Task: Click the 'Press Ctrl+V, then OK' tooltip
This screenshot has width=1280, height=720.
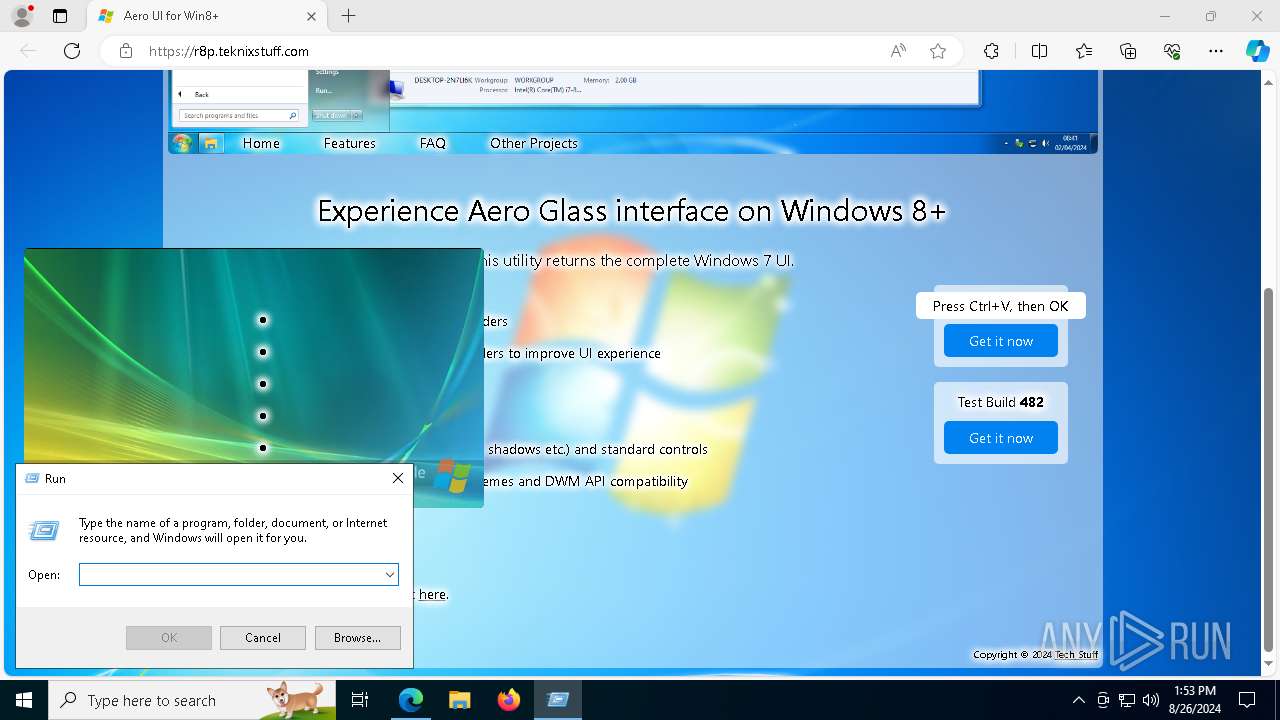Action: (1000, 306)
